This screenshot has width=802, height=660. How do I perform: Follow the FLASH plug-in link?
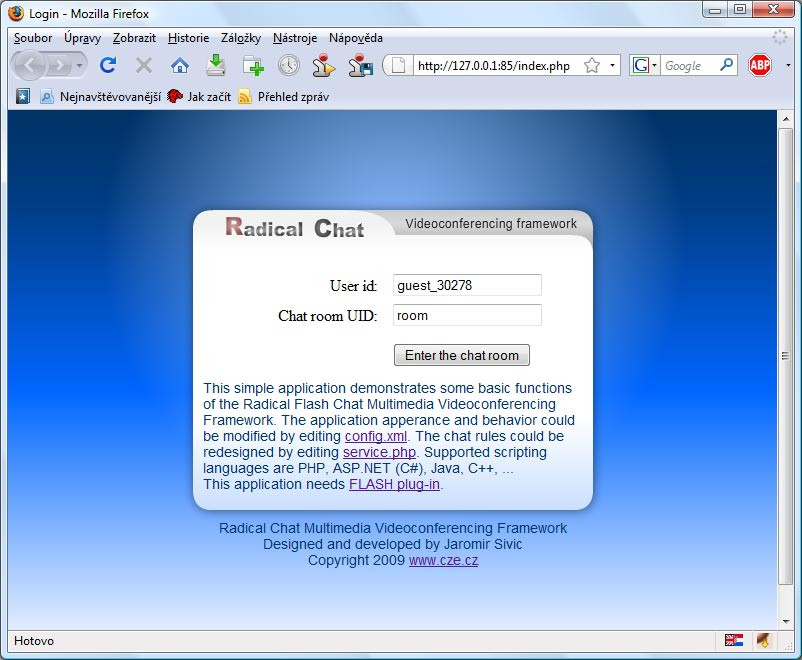pos(394,484)
